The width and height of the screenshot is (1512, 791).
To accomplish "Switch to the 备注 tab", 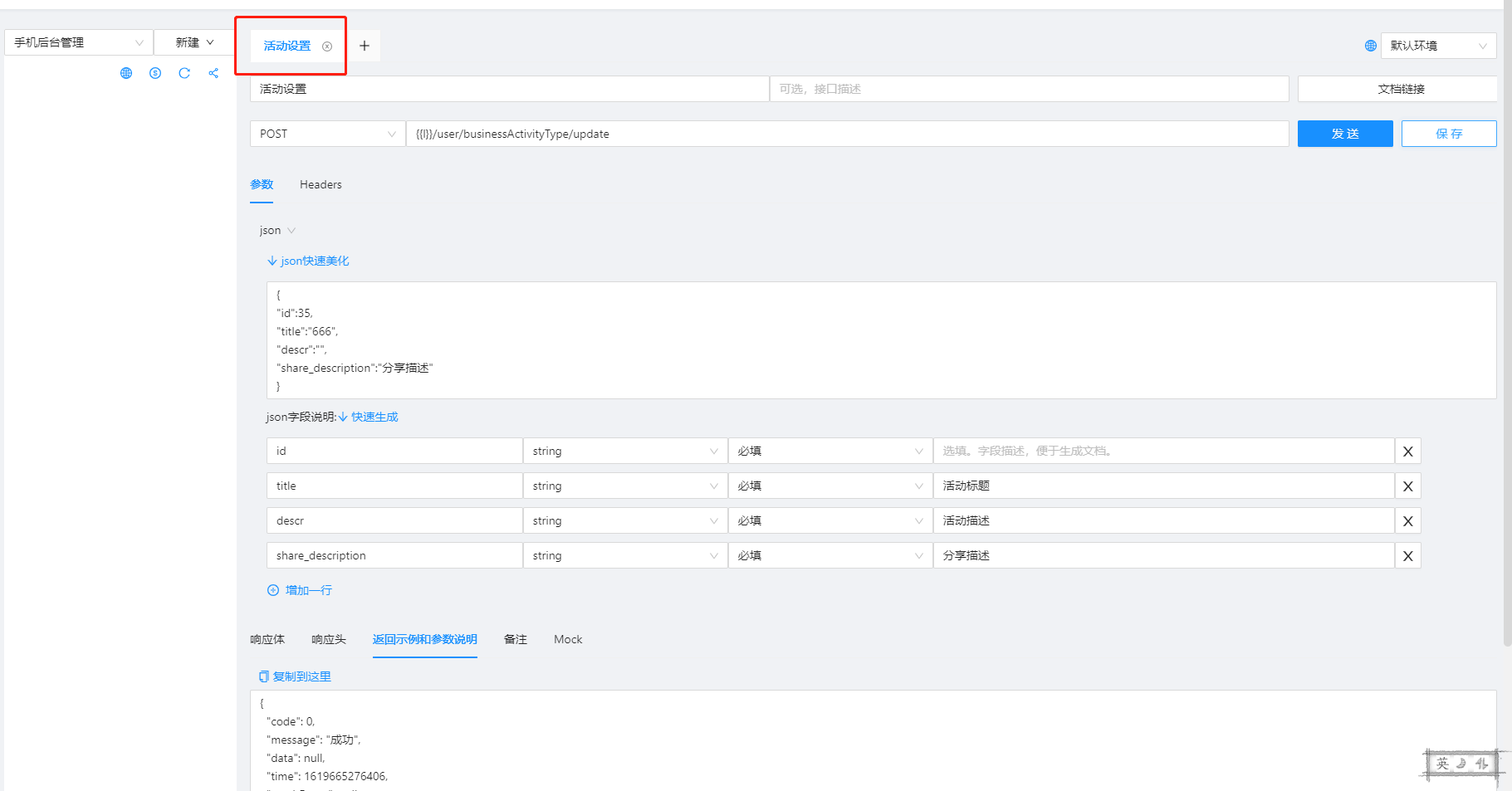I will click(x=516, y=639).
